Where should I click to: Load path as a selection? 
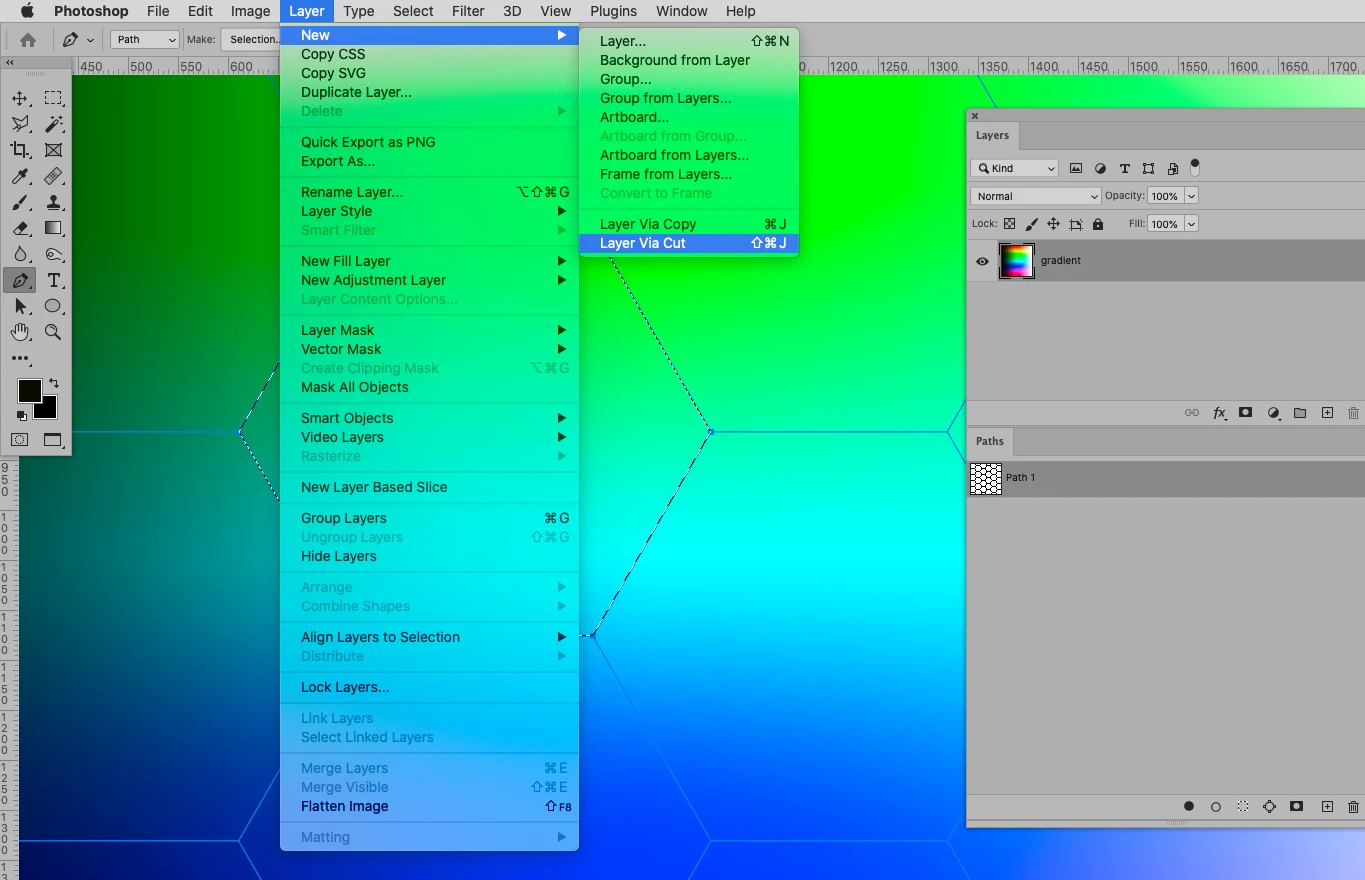(1243, 806)
